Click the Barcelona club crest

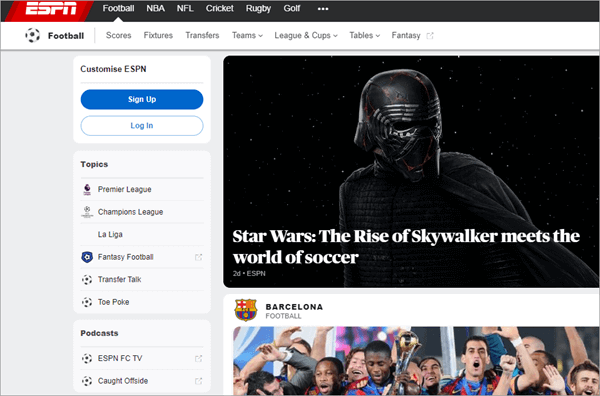(246, 310)
